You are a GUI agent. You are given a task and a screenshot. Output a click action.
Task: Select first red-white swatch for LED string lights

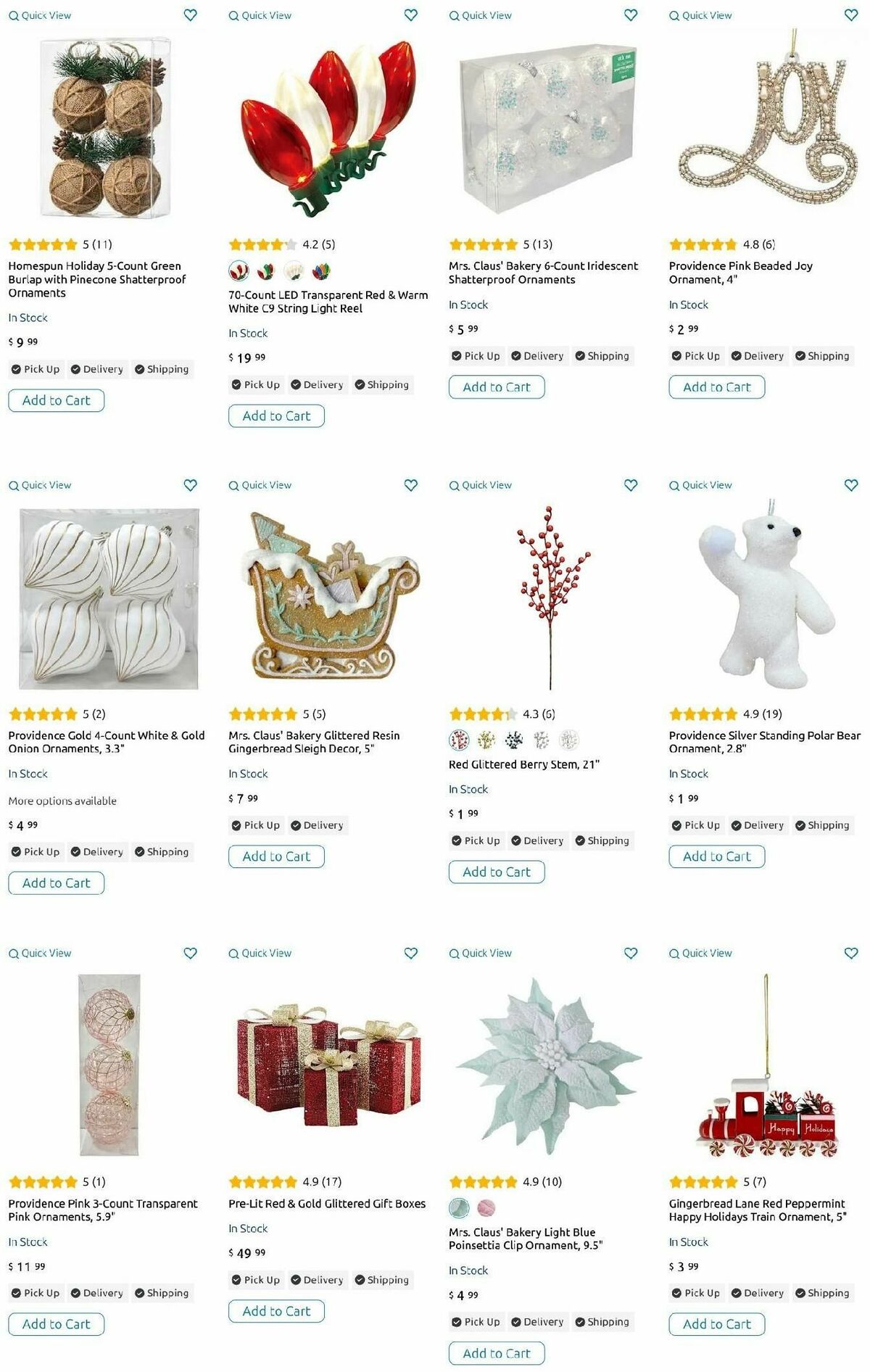(x=239, y=271)
